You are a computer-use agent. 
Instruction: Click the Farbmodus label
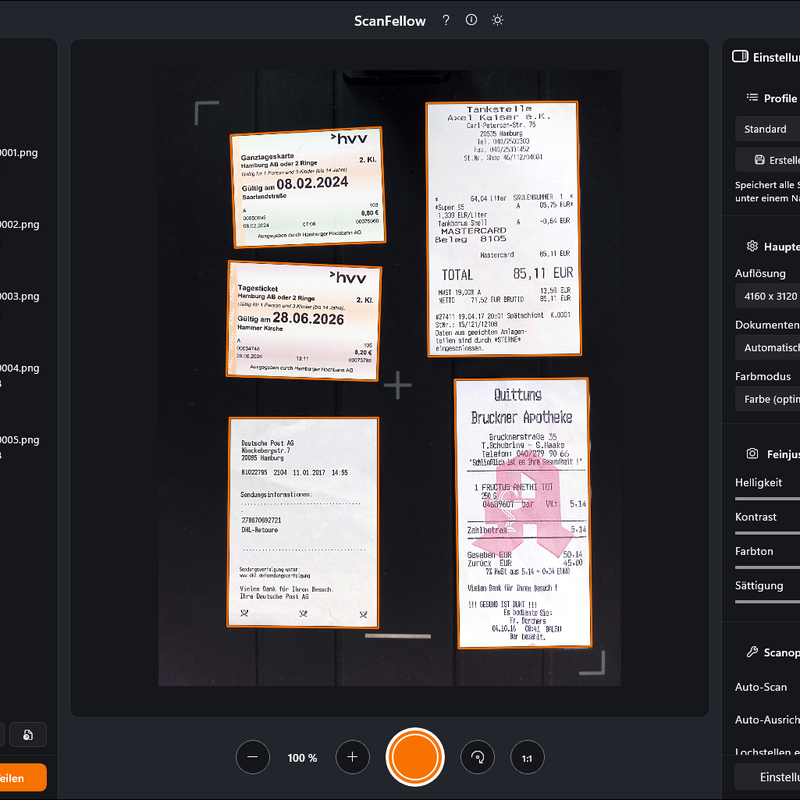[x=763, y=376]
